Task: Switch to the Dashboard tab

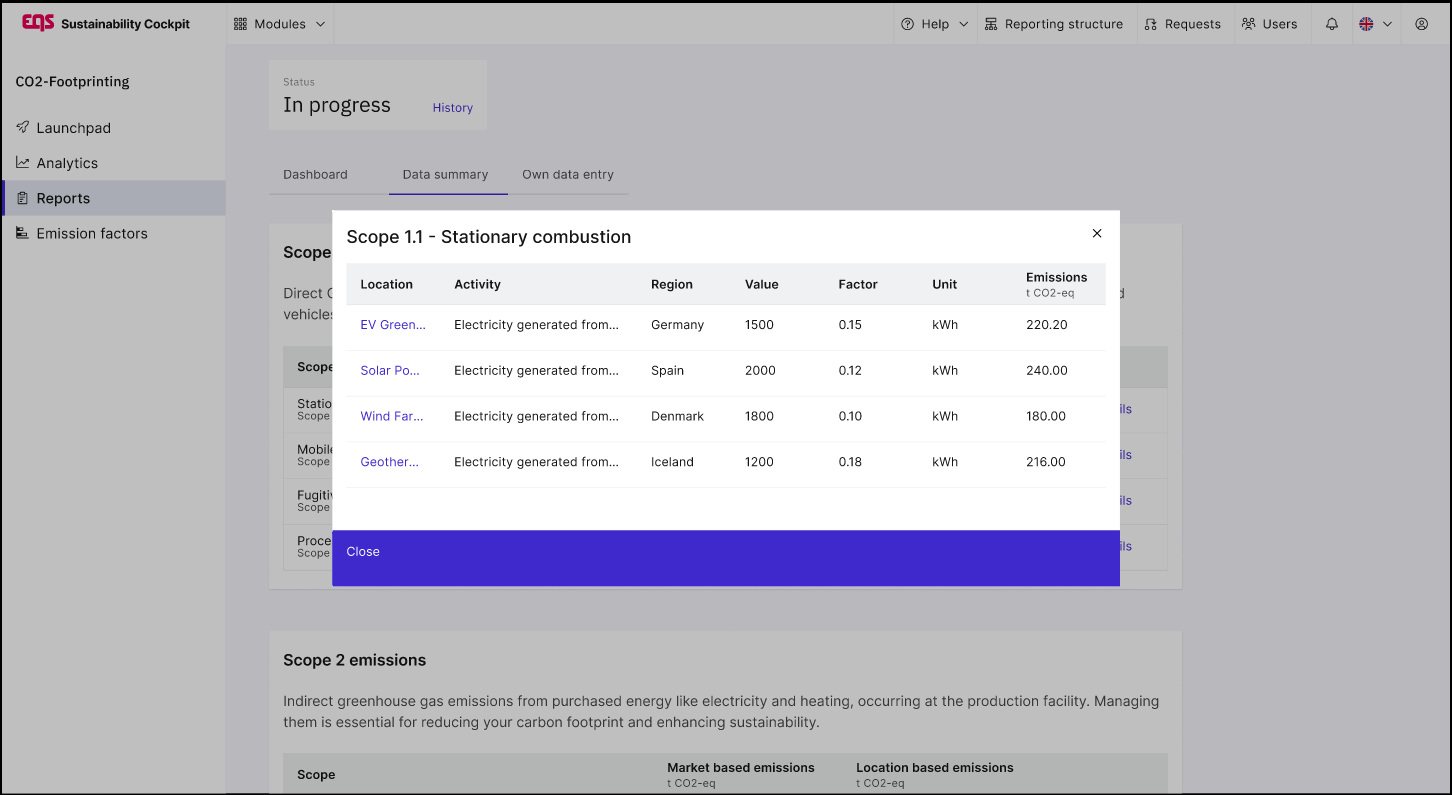Action: pyautogui.click(x=315, y=174)
